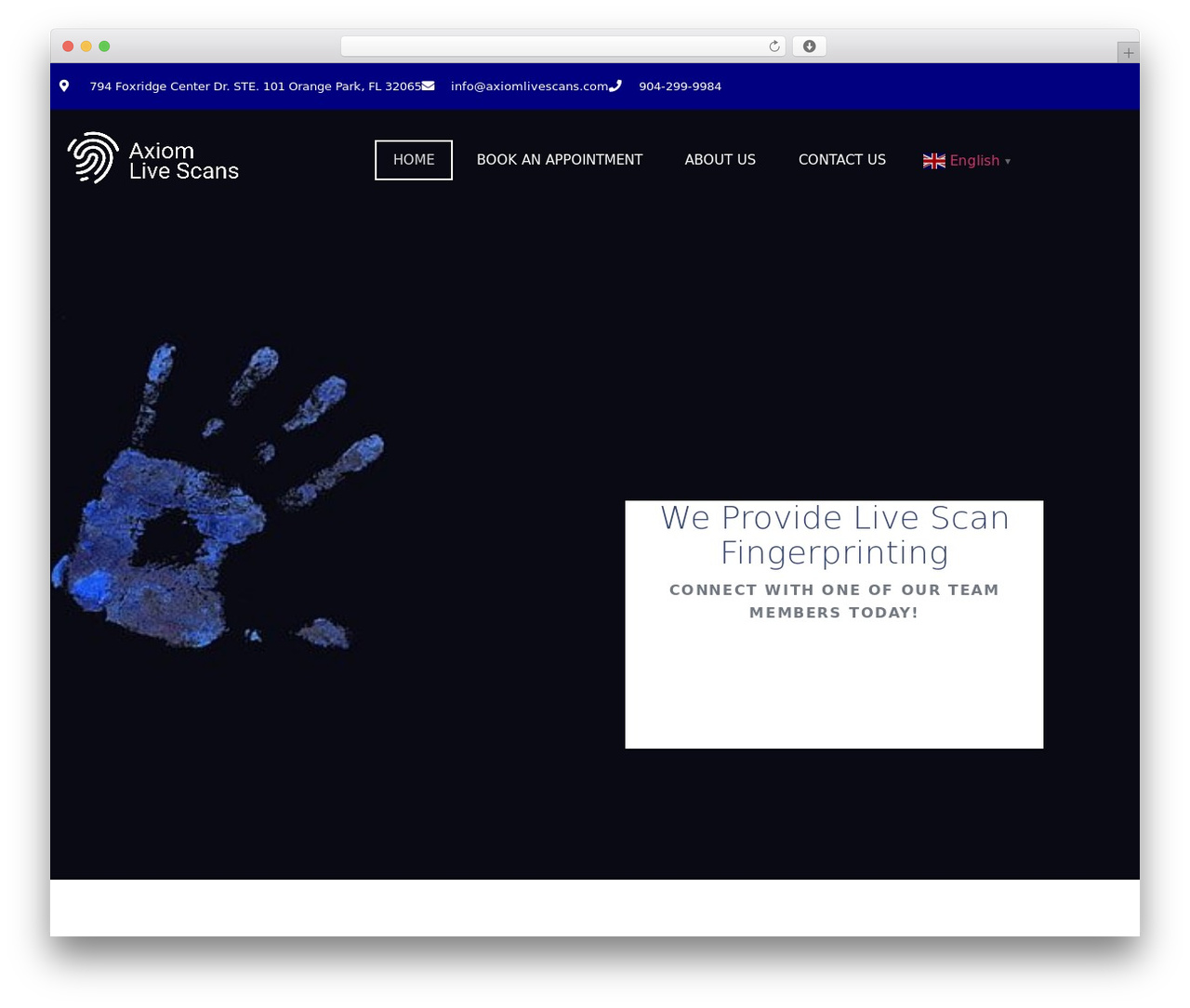The width and height of the screenshot is (1190, 1008).
Task: Click the 904-299-9984 phone number
Action: [681, 86]
